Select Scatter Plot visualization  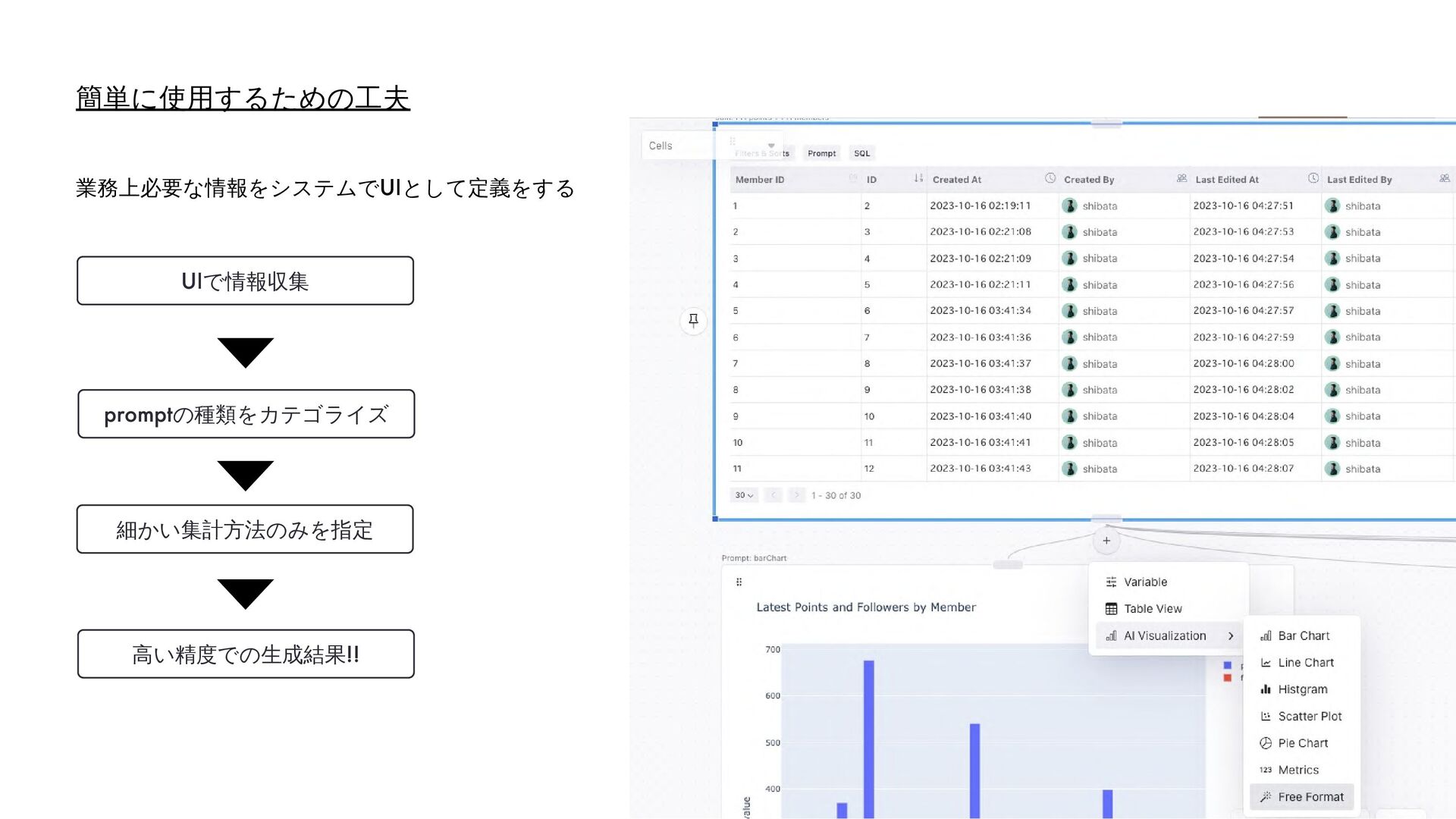click(x=1301, y=717)
